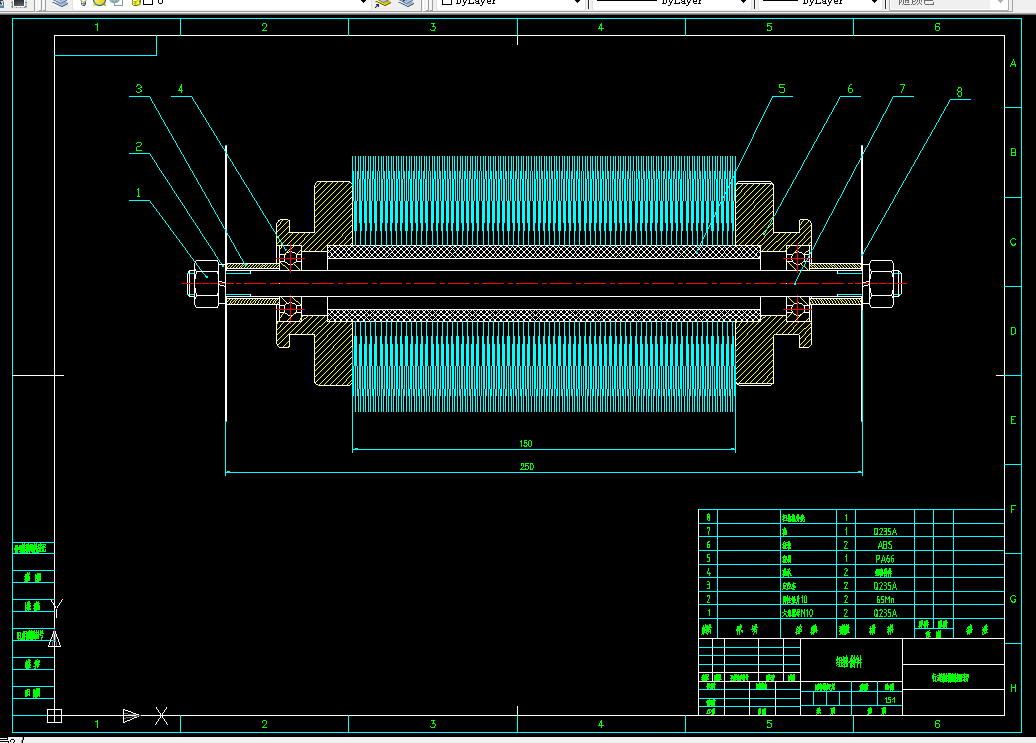The image size is (1036, 743).
Task: Toggle layer 0 padlock lock state
Action: point(136,2)
